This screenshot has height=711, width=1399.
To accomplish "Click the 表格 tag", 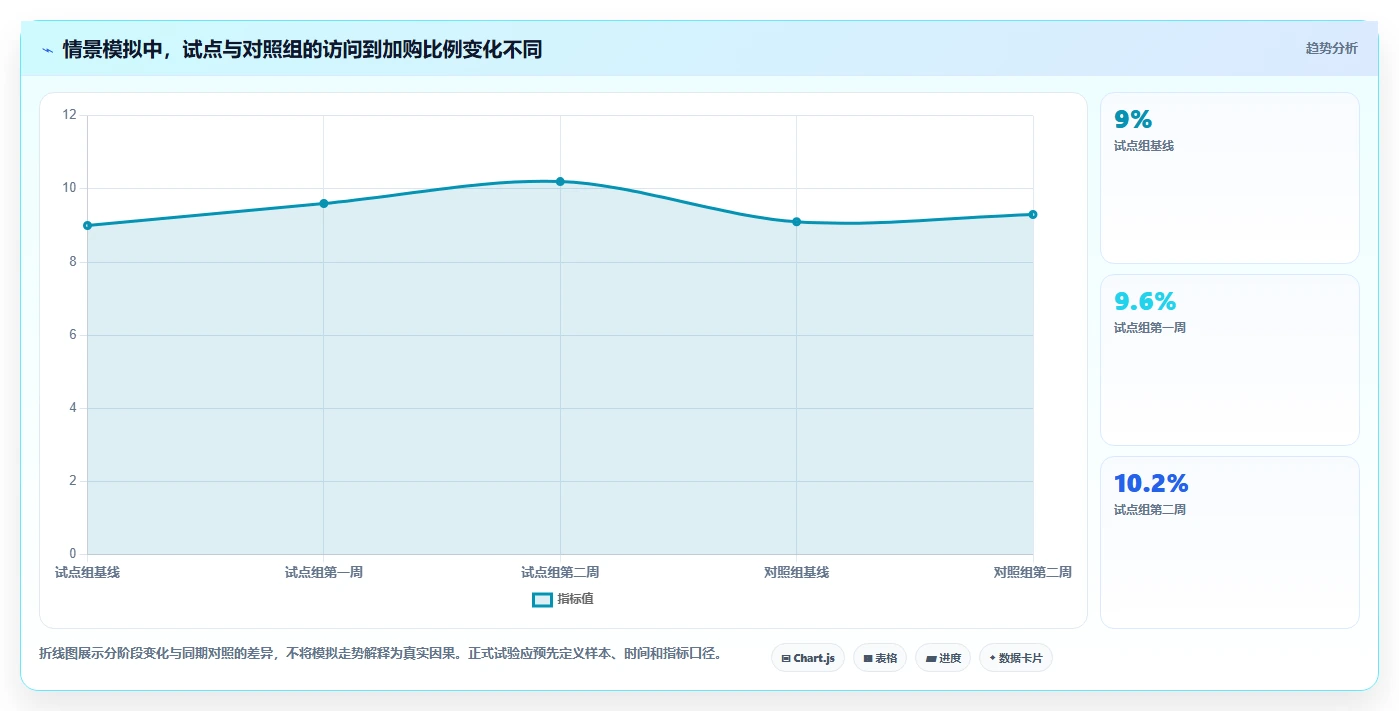I will tap(880, 658).
